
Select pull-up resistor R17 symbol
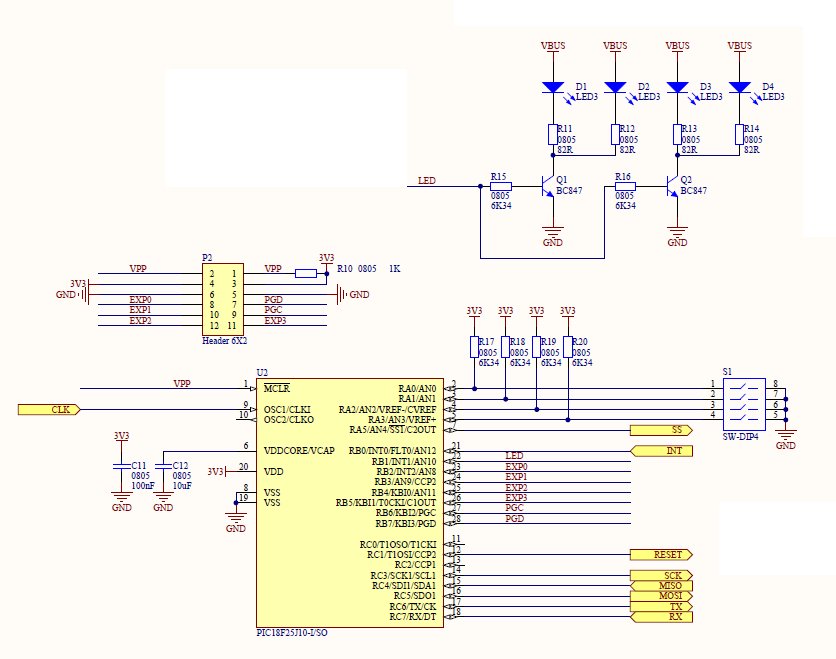[475, 347]
